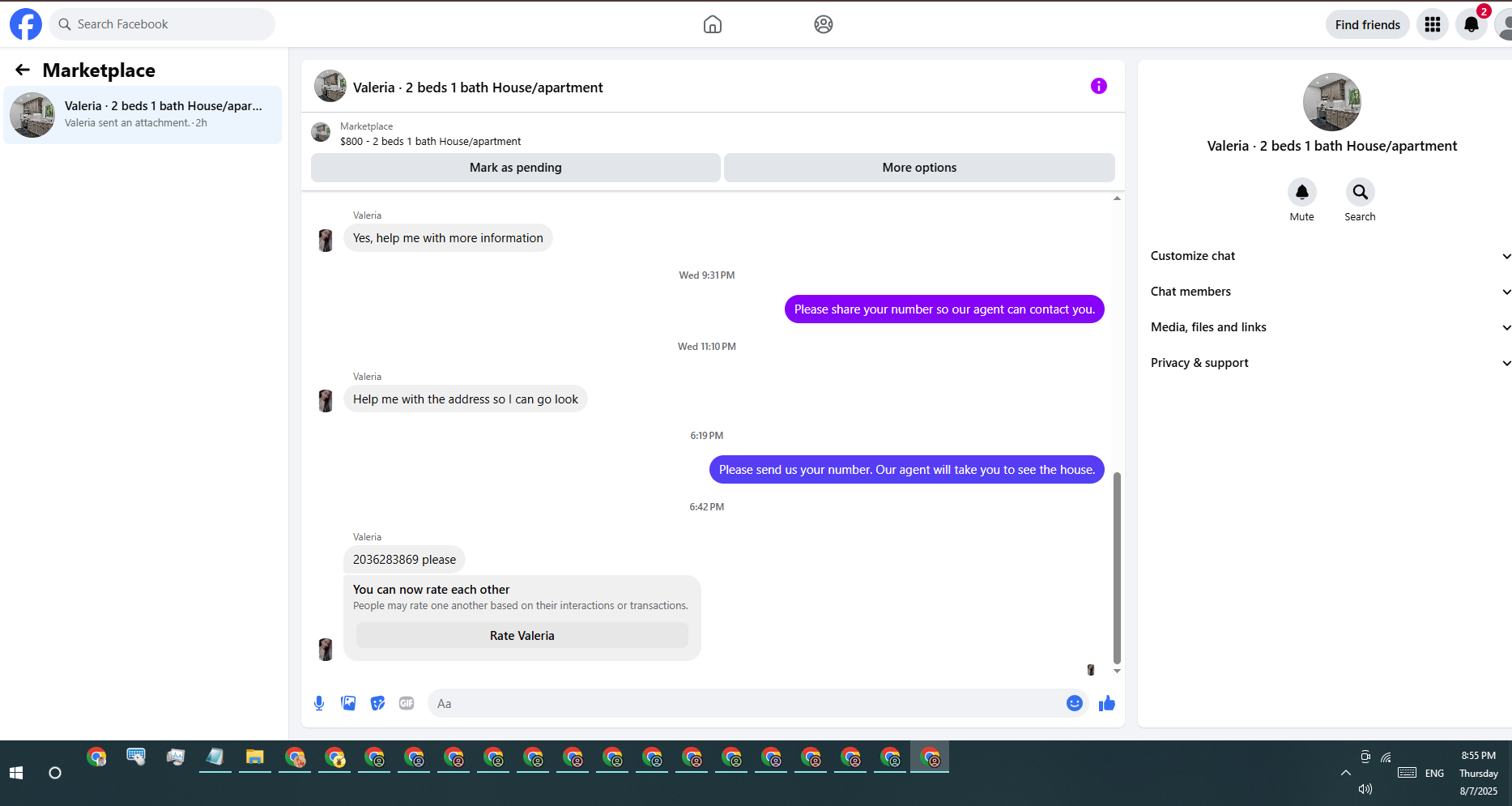The width and height of the screenshot is (1512, 806).
Task: Open the Facebook menu grid icon
Action: [x=1433, y=24]
